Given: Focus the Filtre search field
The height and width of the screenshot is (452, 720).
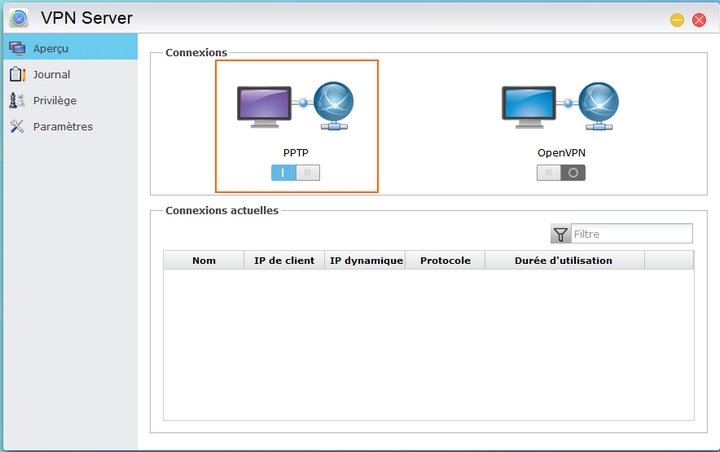Looking at the screenshot, I should pyautogui.click(x=631, y=234).
